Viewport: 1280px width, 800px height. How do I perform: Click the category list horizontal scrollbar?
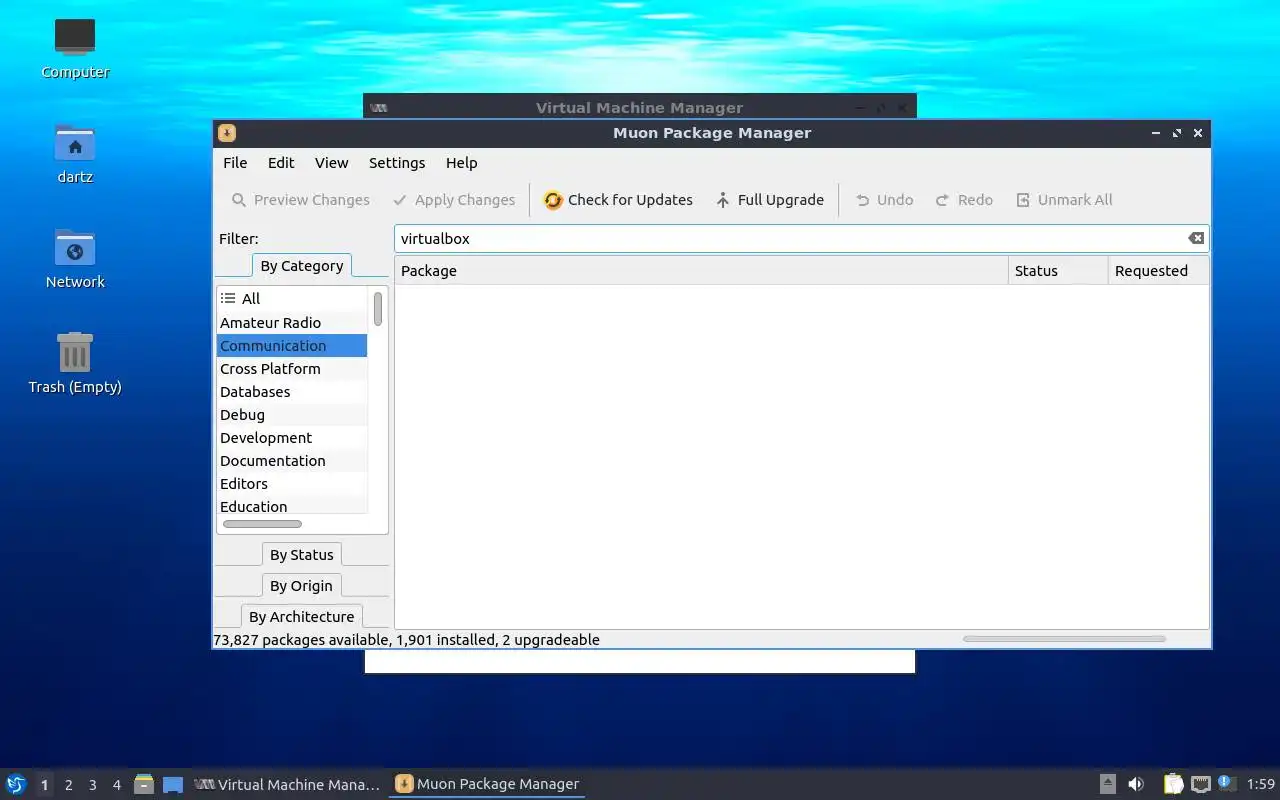262,524
